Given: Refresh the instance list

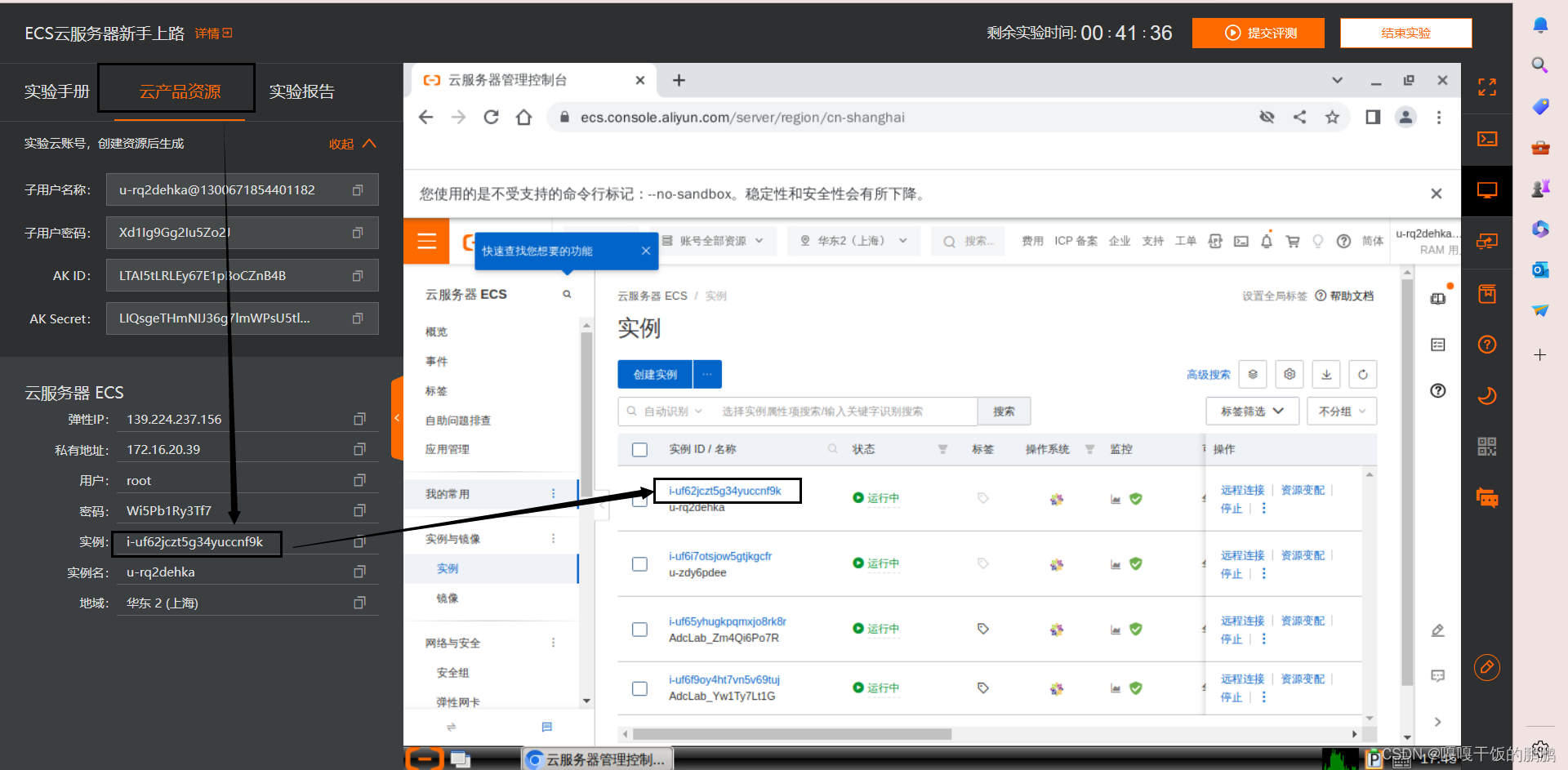Looking at the screenshot, I should click(1363, 374).
